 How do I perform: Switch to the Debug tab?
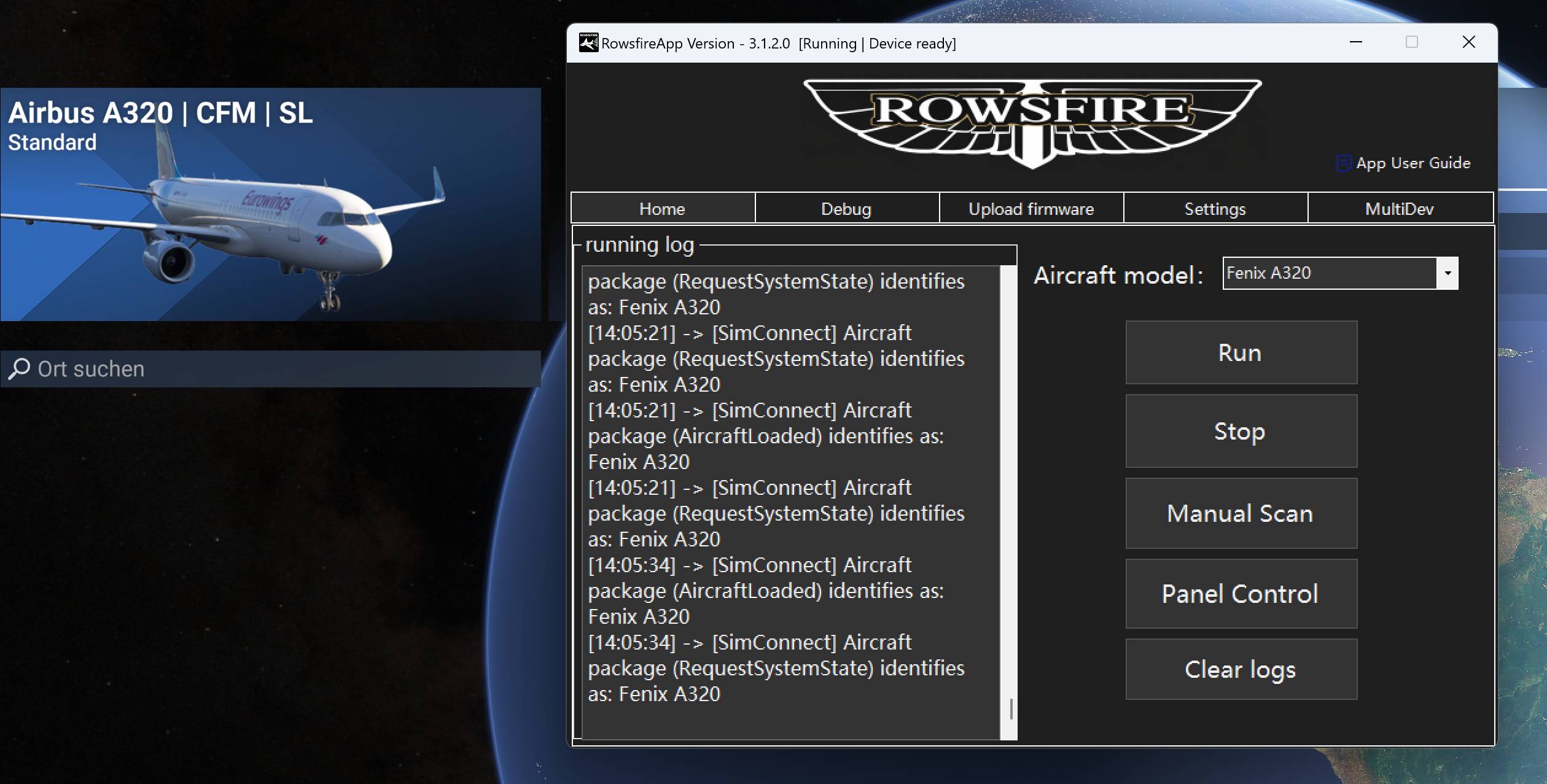click(x=847, y=209)
